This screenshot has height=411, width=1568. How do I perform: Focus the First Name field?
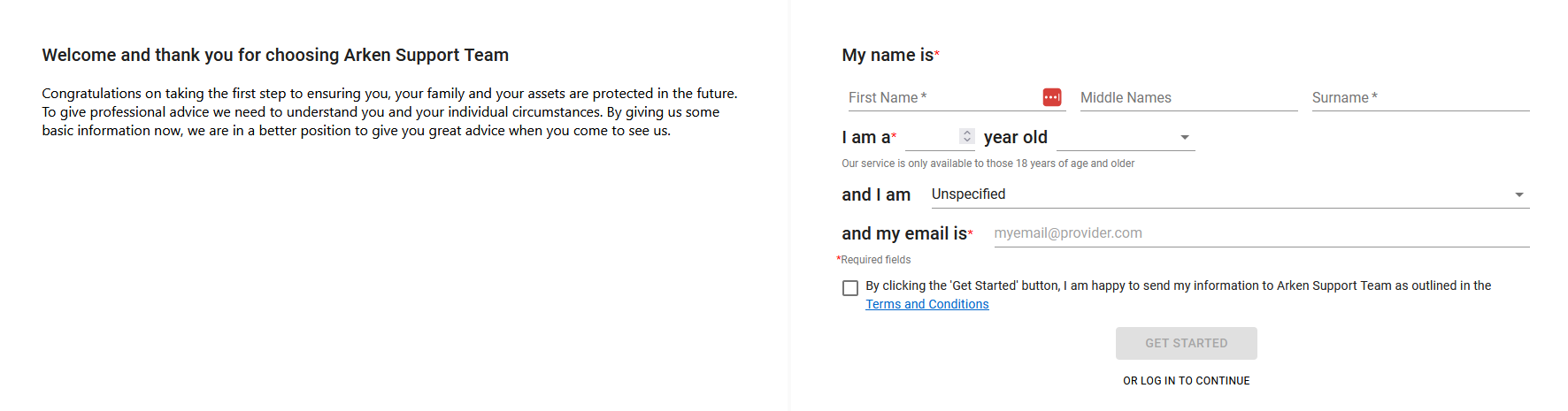942,98
